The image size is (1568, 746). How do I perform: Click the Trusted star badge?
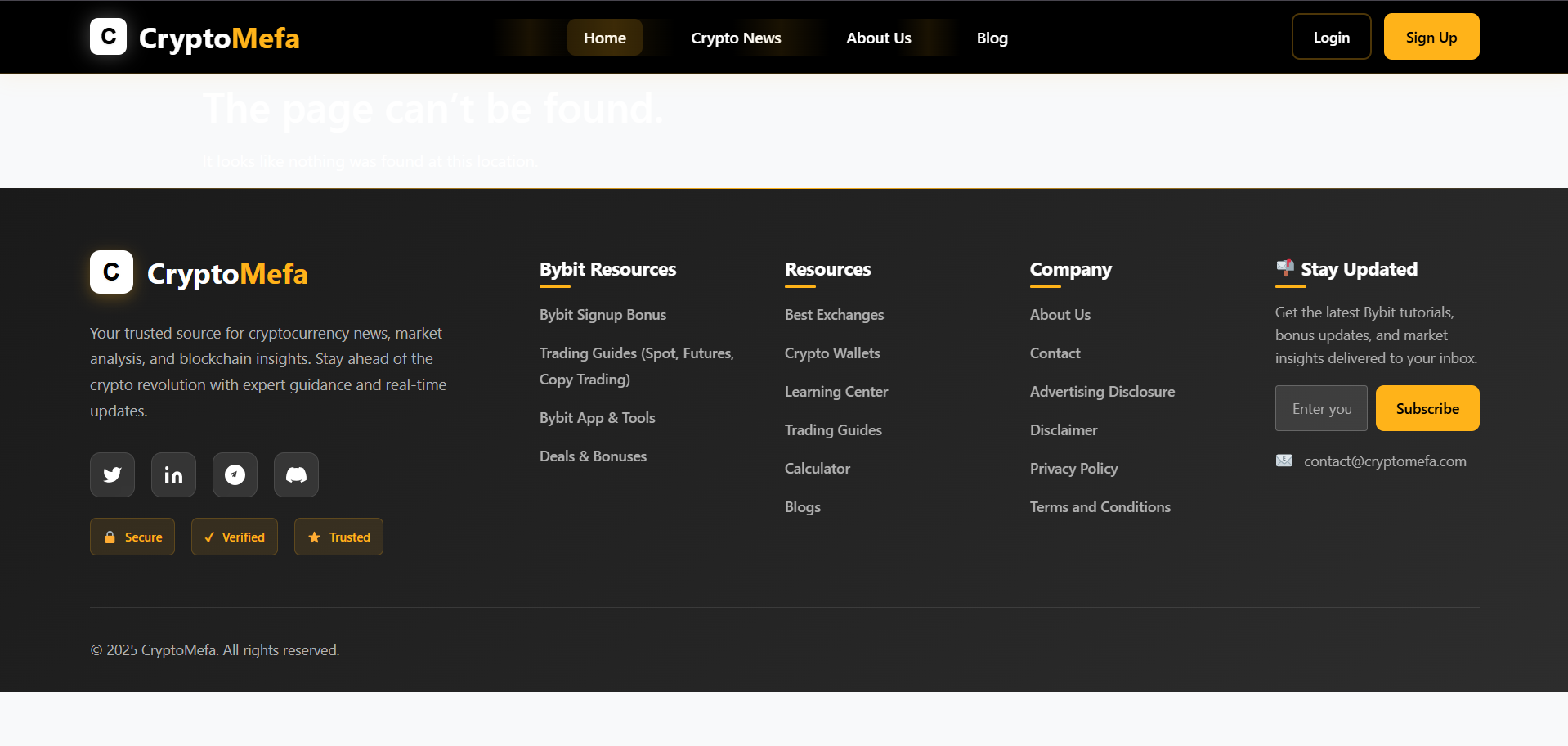tap(338, 537)
